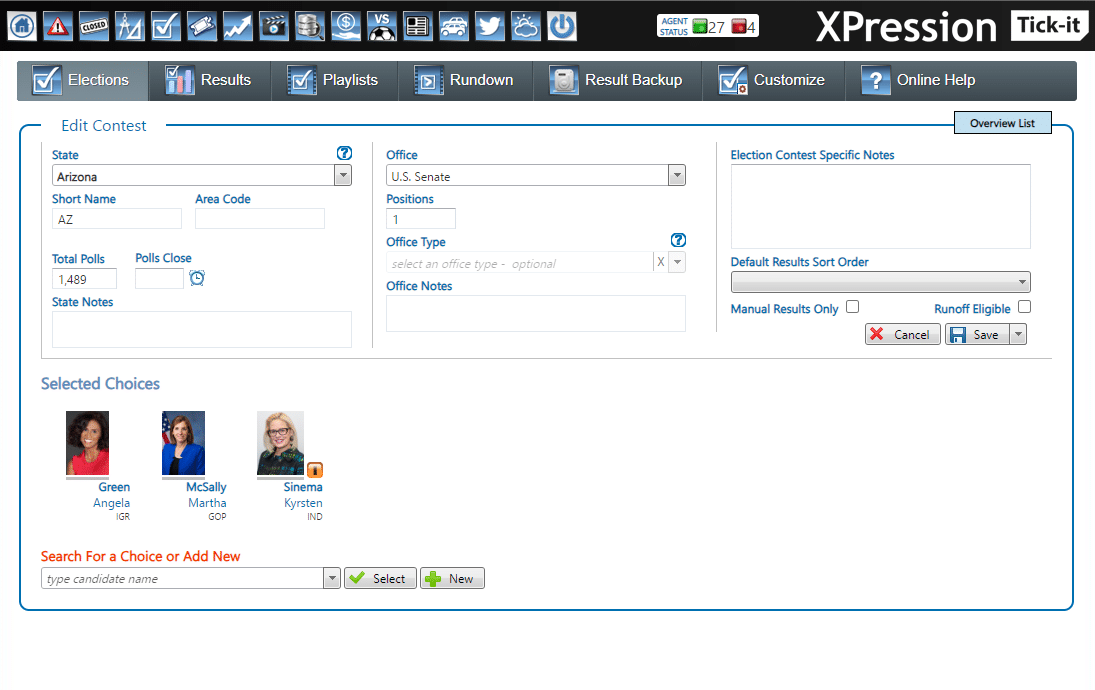Viewport: 1095px width, 690px height.
Task: Click the Total Polls field showing 1,489
Action: [x=84, y=279]
